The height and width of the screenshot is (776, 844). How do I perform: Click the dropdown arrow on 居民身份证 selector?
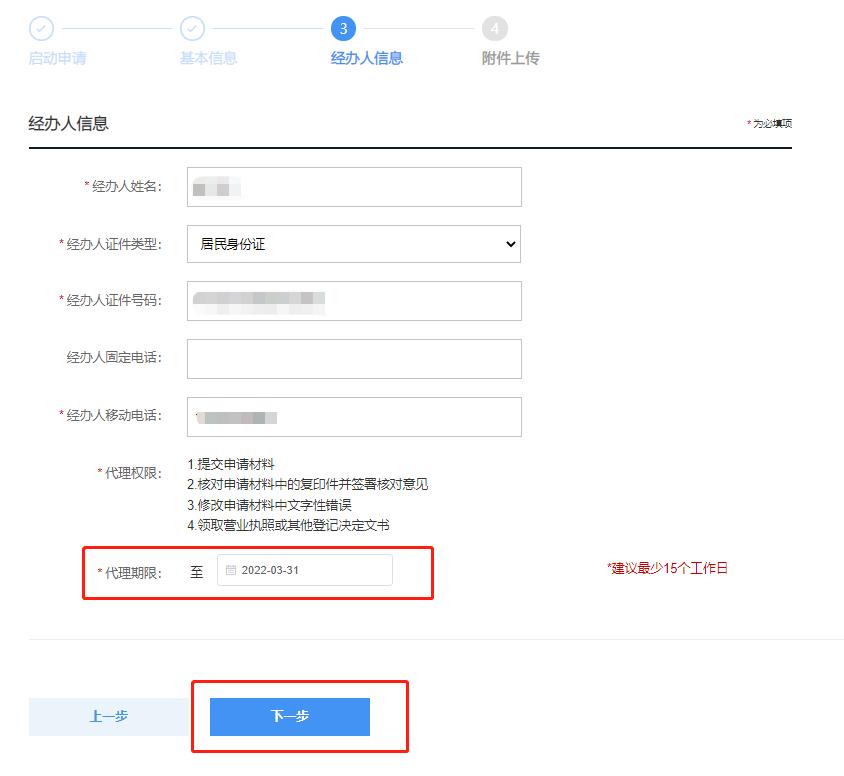coord(511,244)
